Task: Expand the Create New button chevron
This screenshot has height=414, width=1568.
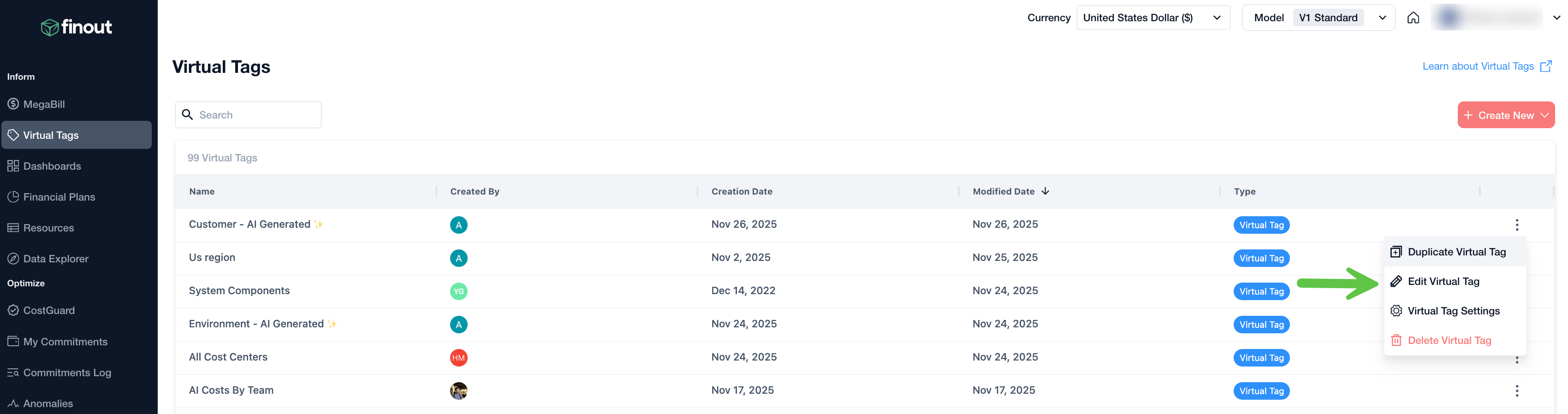Action: (1545, 115)
